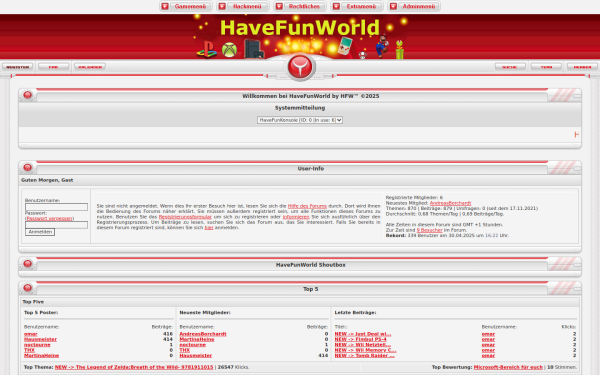Screen dimensions: 600x375
Task: Open the FAQ navigation button
Action: point(54,67)
